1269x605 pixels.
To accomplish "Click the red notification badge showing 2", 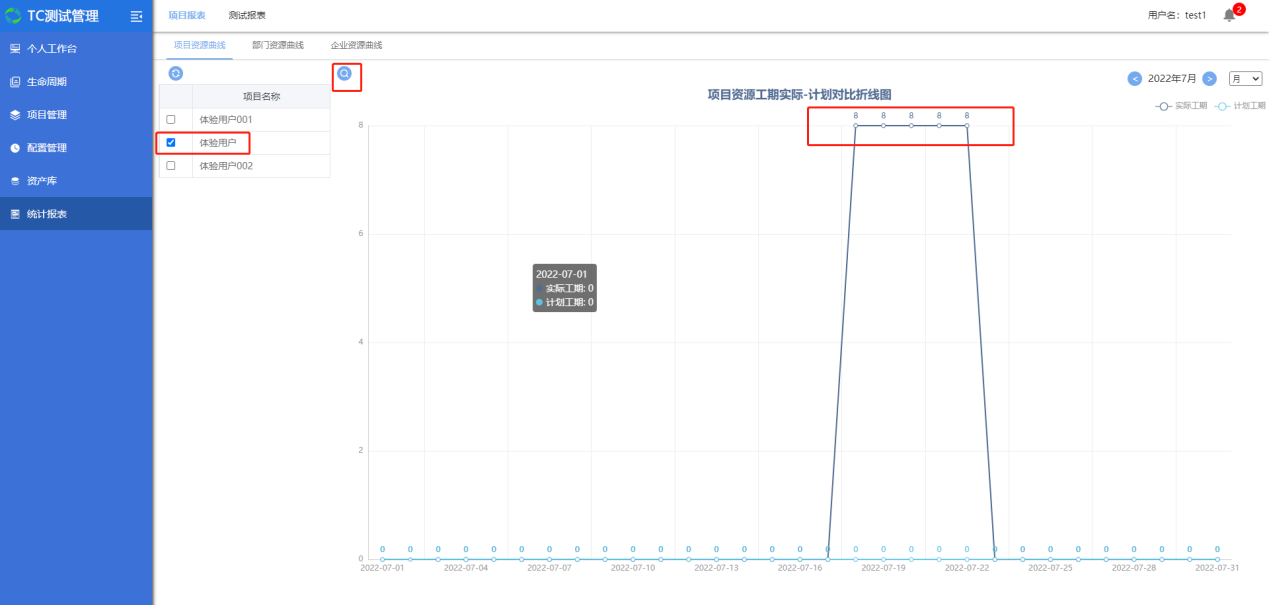I will point(1239,9).
